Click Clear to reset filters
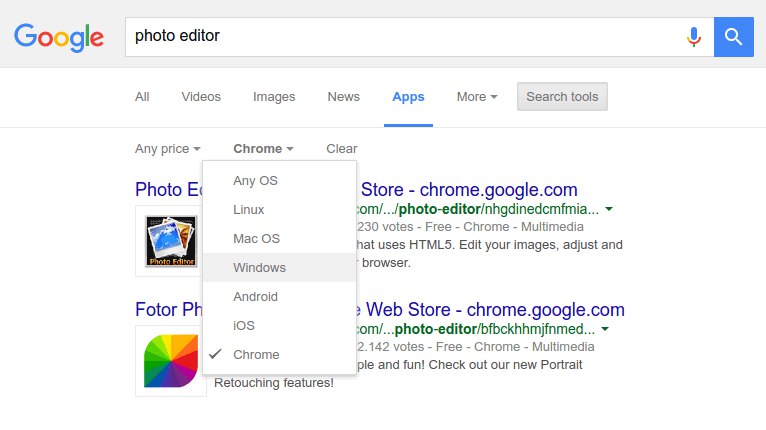The image size is (766, 430). (341, 149)
